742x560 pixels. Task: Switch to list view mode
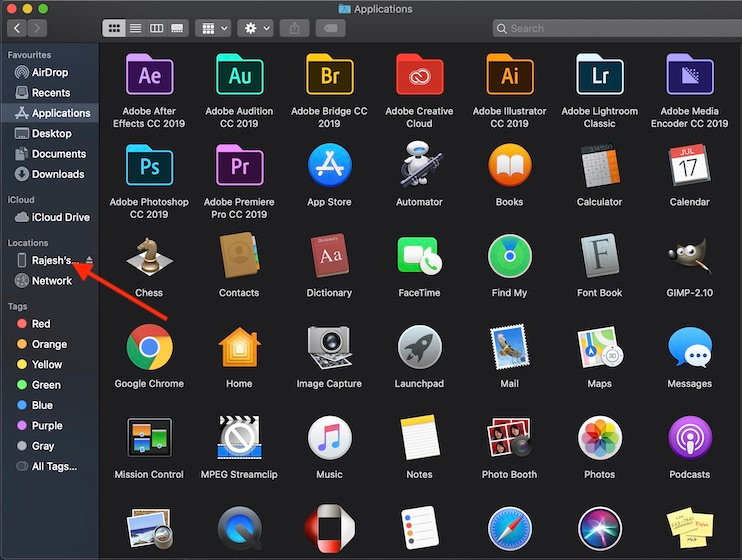click(136, 29)
